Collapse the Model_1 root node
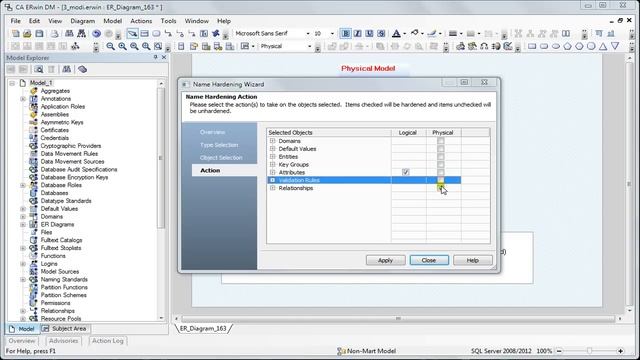640x360 pixels. [x=12, y=83]
